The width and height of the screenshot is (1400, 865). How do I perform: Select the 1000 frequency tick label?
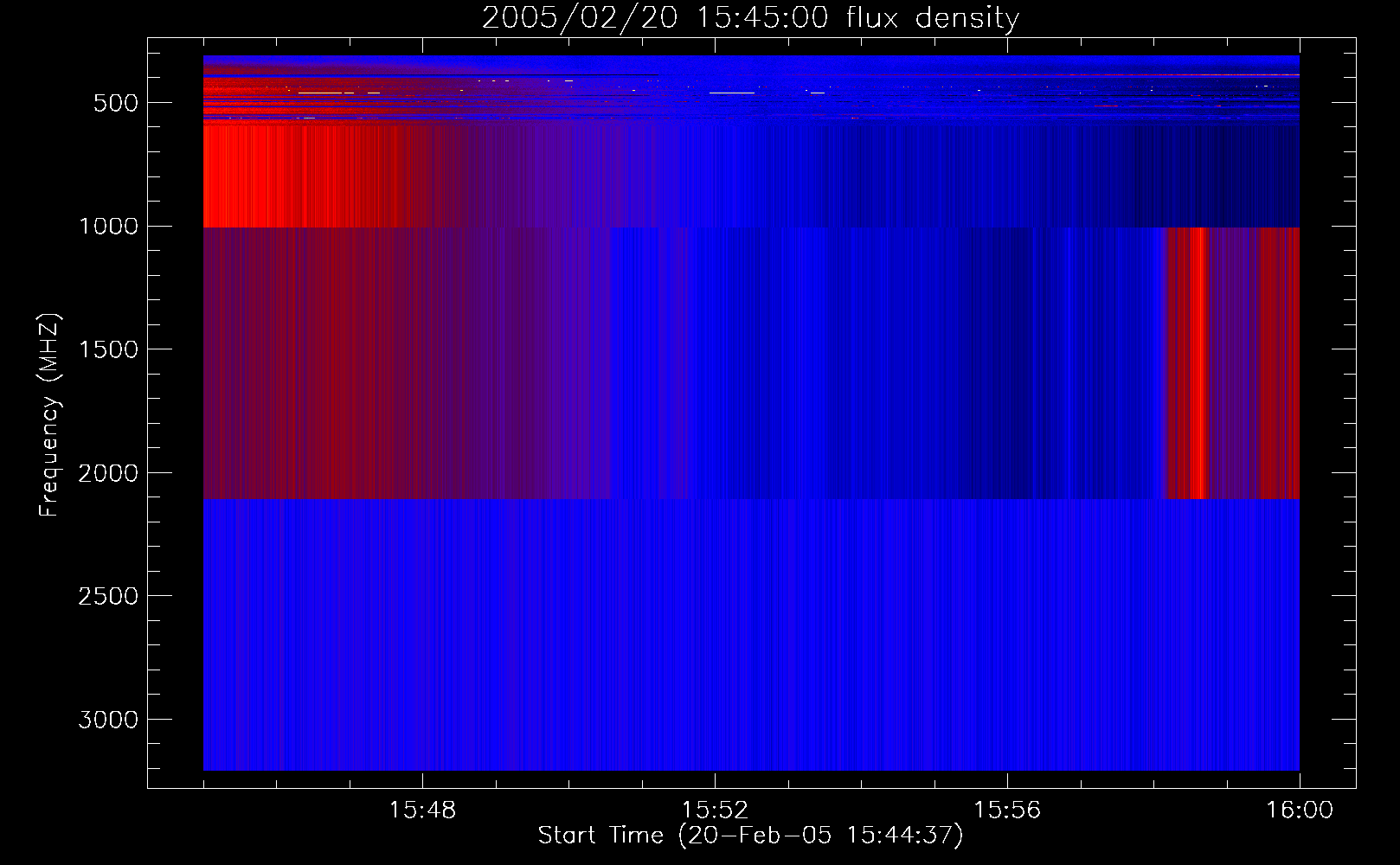(108, 227)
